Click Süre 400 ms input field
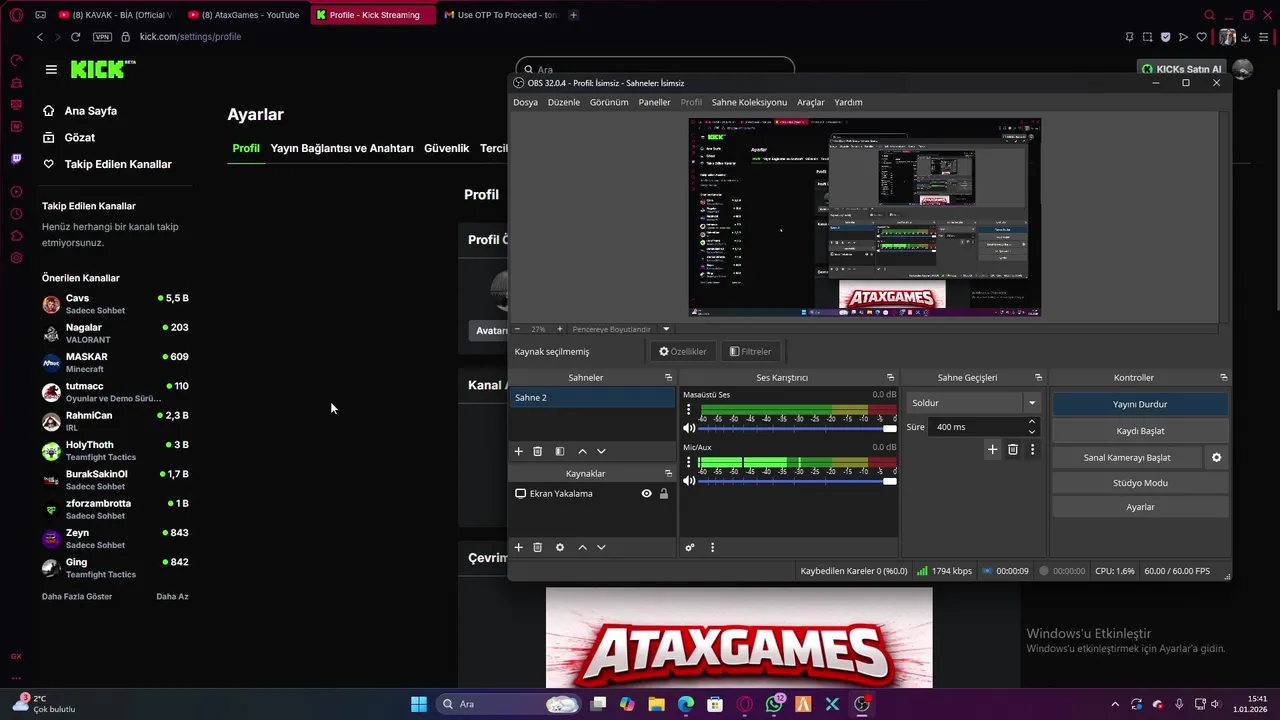Viewport: 1280px width, 720px height. tap(978, 427)
